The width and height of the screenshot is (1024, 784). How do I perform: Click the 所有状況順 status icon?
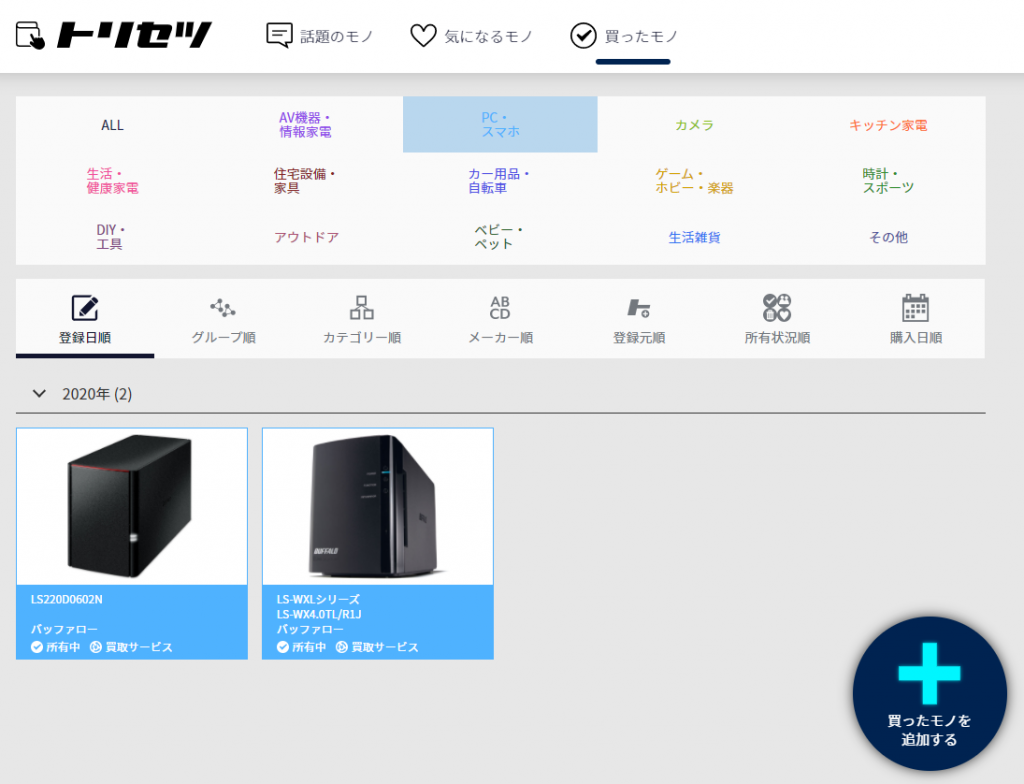coord(777,308)
